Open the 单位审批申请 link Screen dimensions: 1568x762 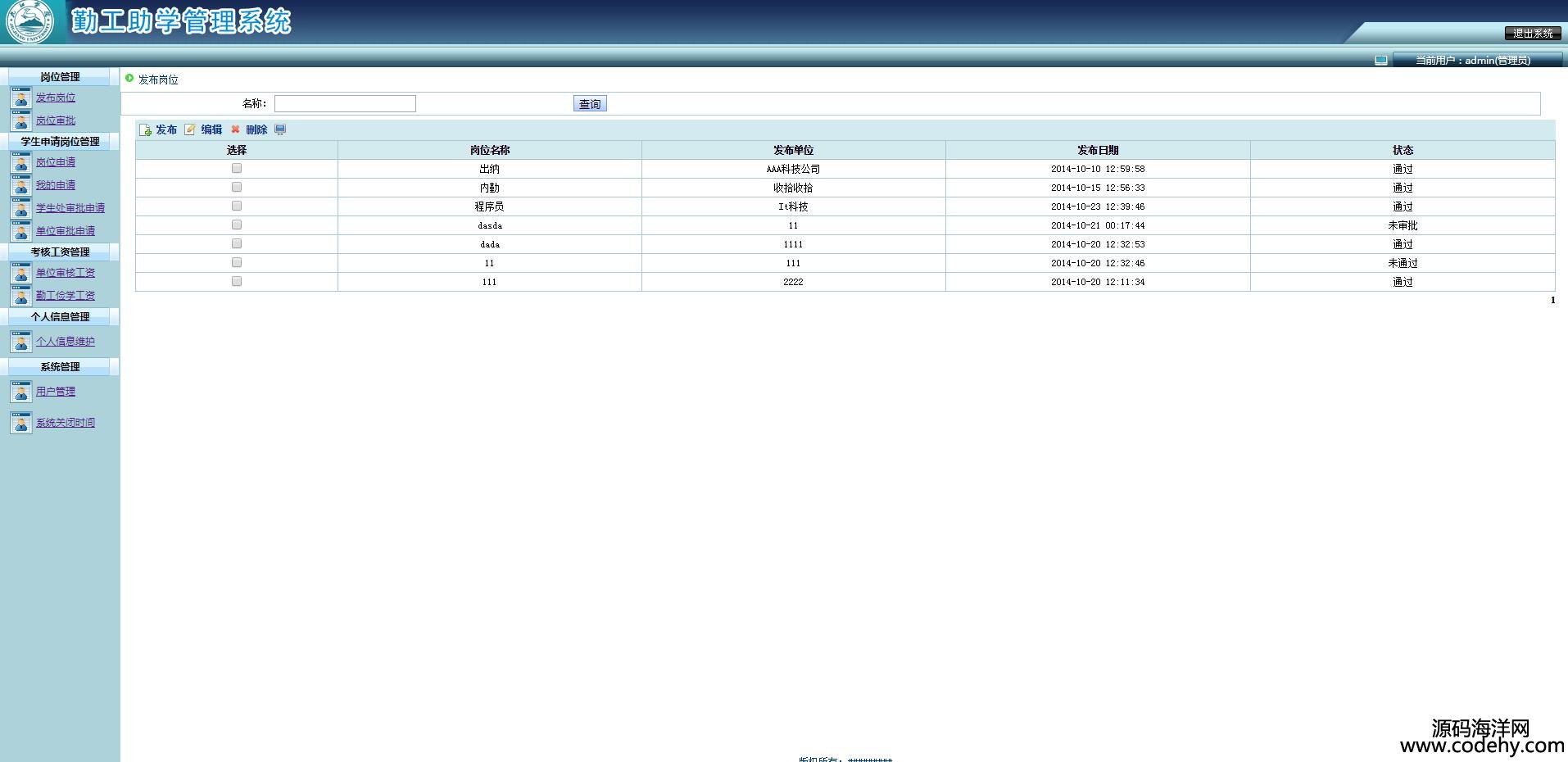tap(66, 231)
